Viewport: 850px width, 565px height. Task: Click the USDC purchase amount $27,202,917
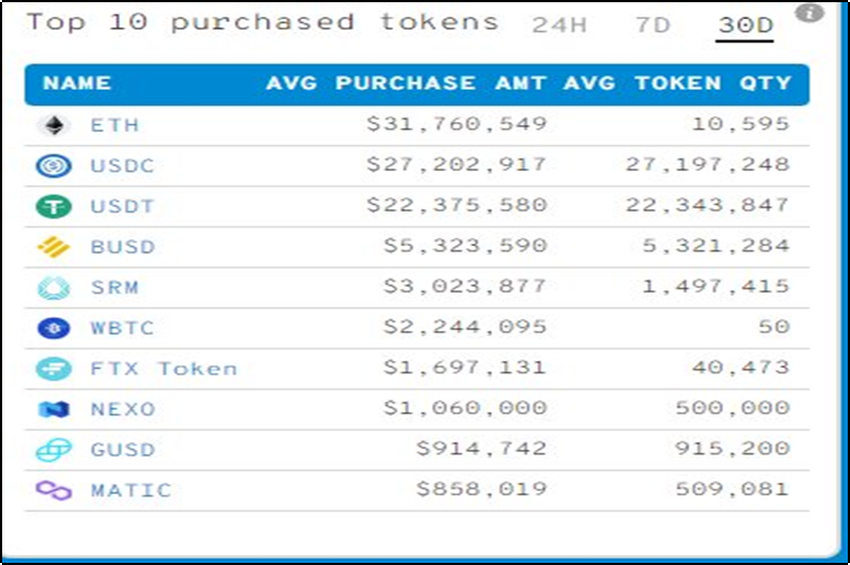[456, 165]
